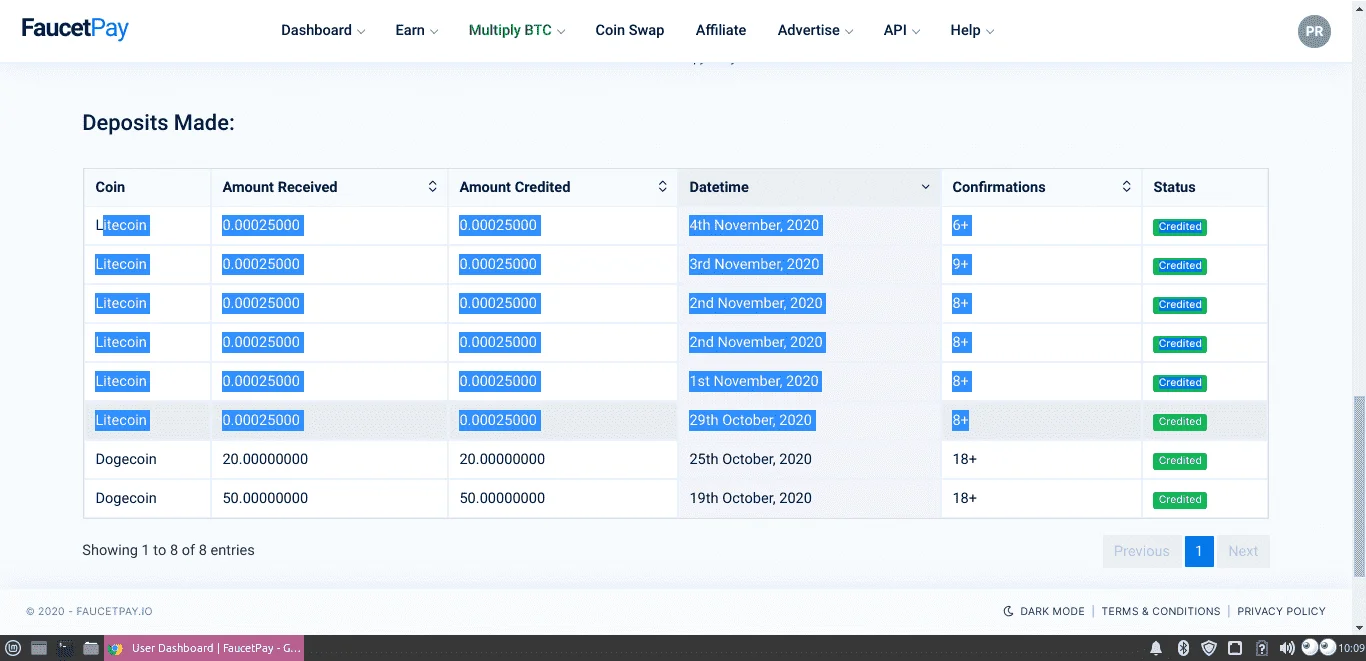Screen dimensions: 1366x661
Task: Click the 4th November, 2020 date cell
Action: pos(809,225)
